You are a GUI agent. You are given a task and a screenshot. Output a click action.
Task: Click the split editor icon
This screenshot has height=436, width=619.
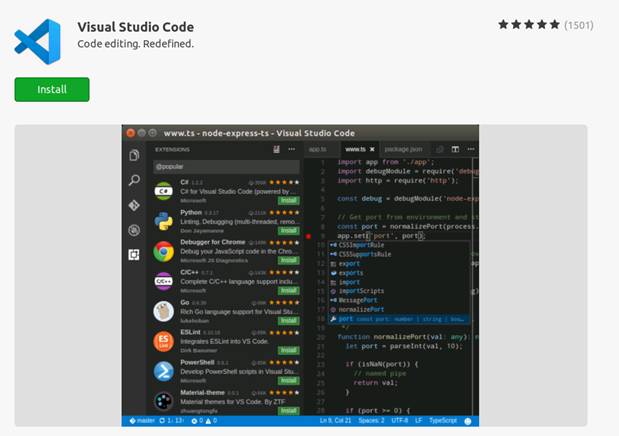point(455,149)
